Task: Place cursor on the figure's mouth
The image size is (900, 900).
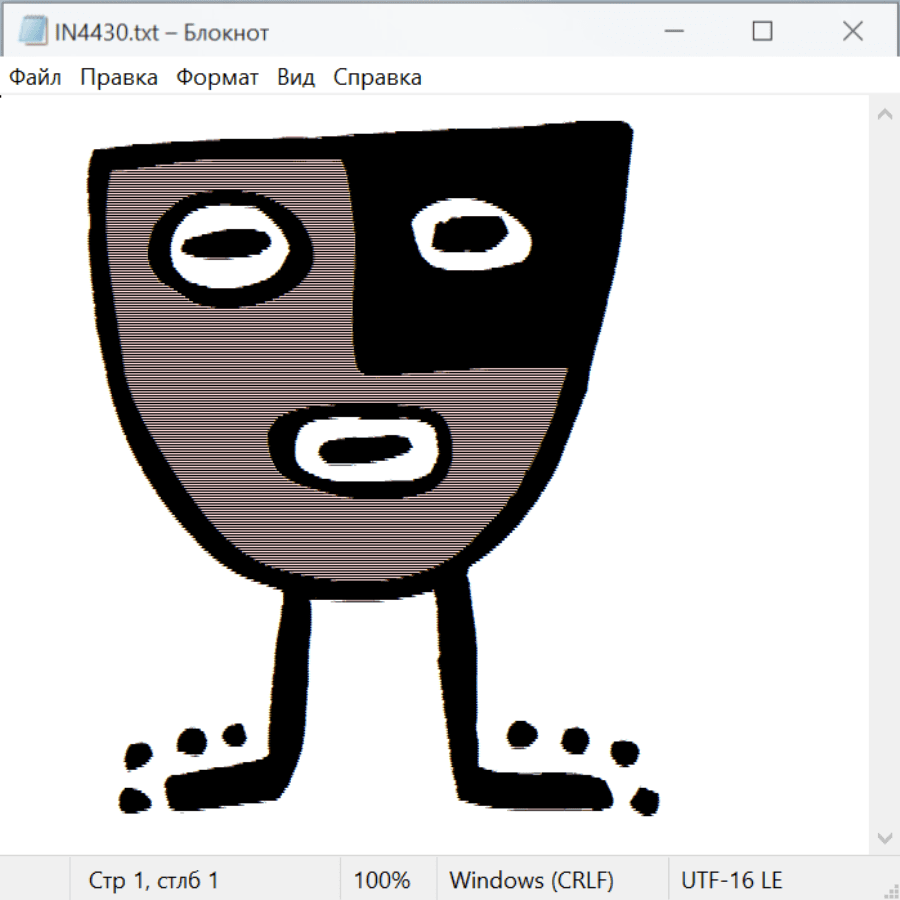Action: tap(364, 451)
